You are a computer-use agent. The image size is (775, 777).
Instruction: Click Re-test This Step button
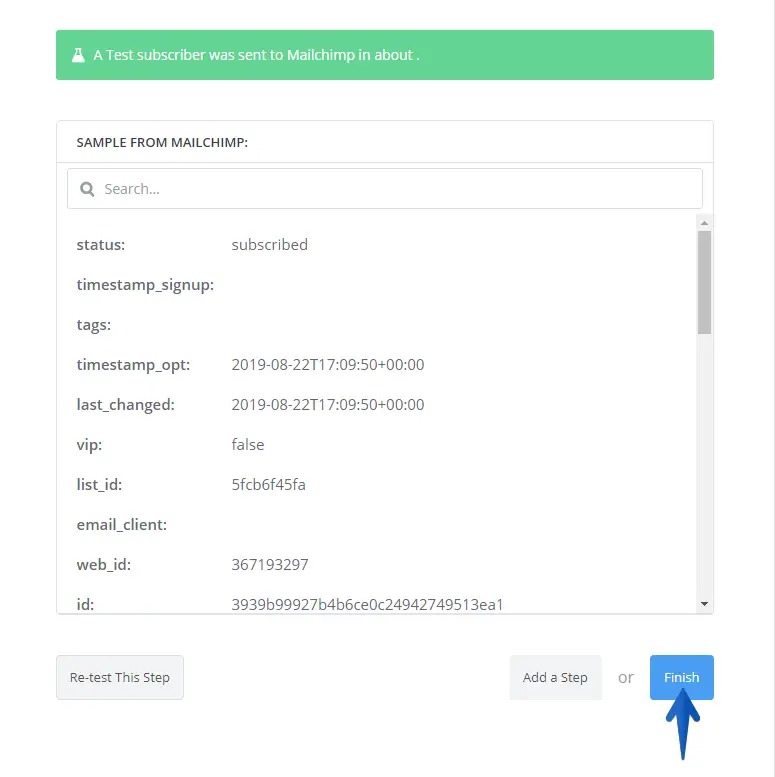(120, 677)
